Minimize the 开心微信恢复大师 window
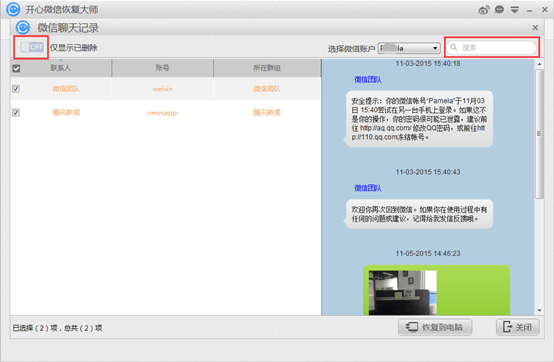Viewport: 554px width, 362px height. coord(529,11)
